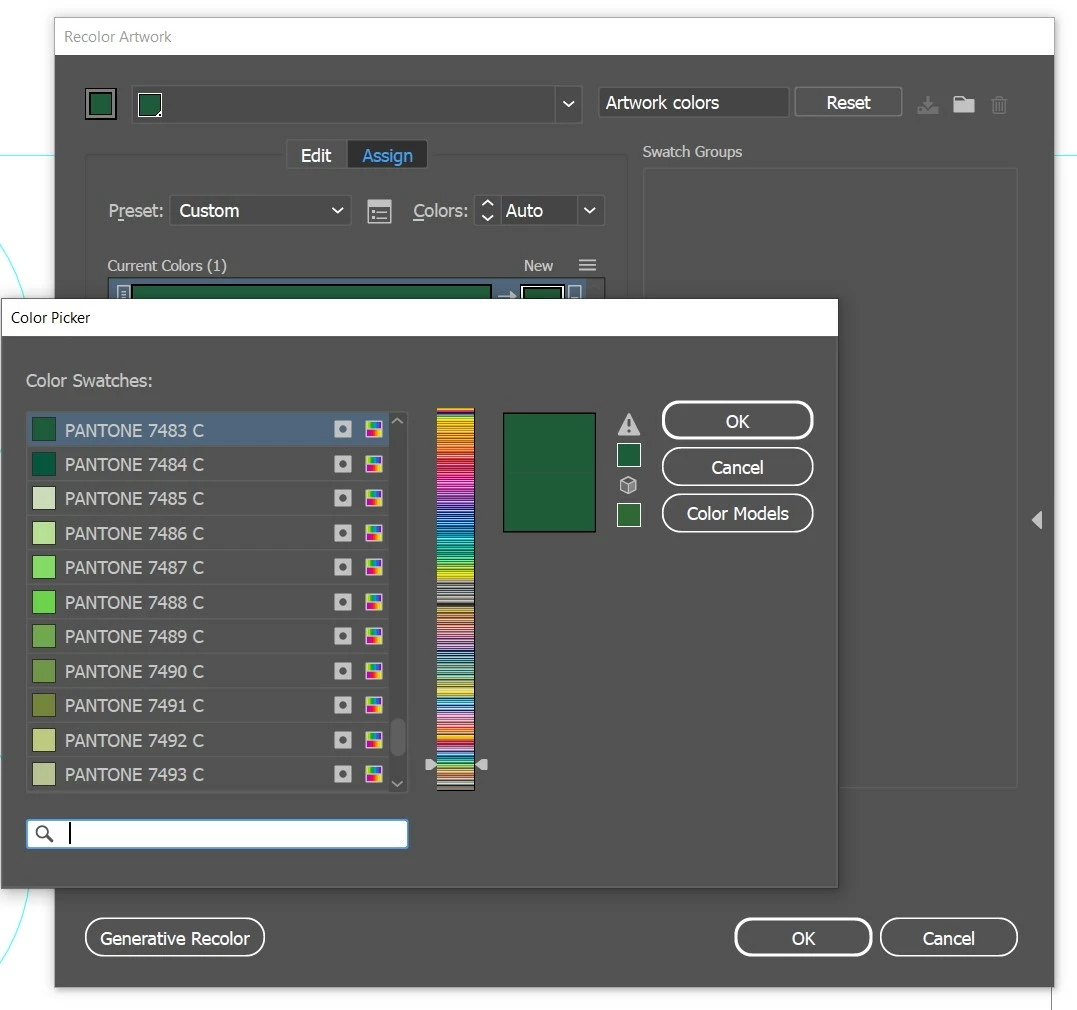Click the Artwork colors name field
Screen dimensions: 1077x1010
693,102
